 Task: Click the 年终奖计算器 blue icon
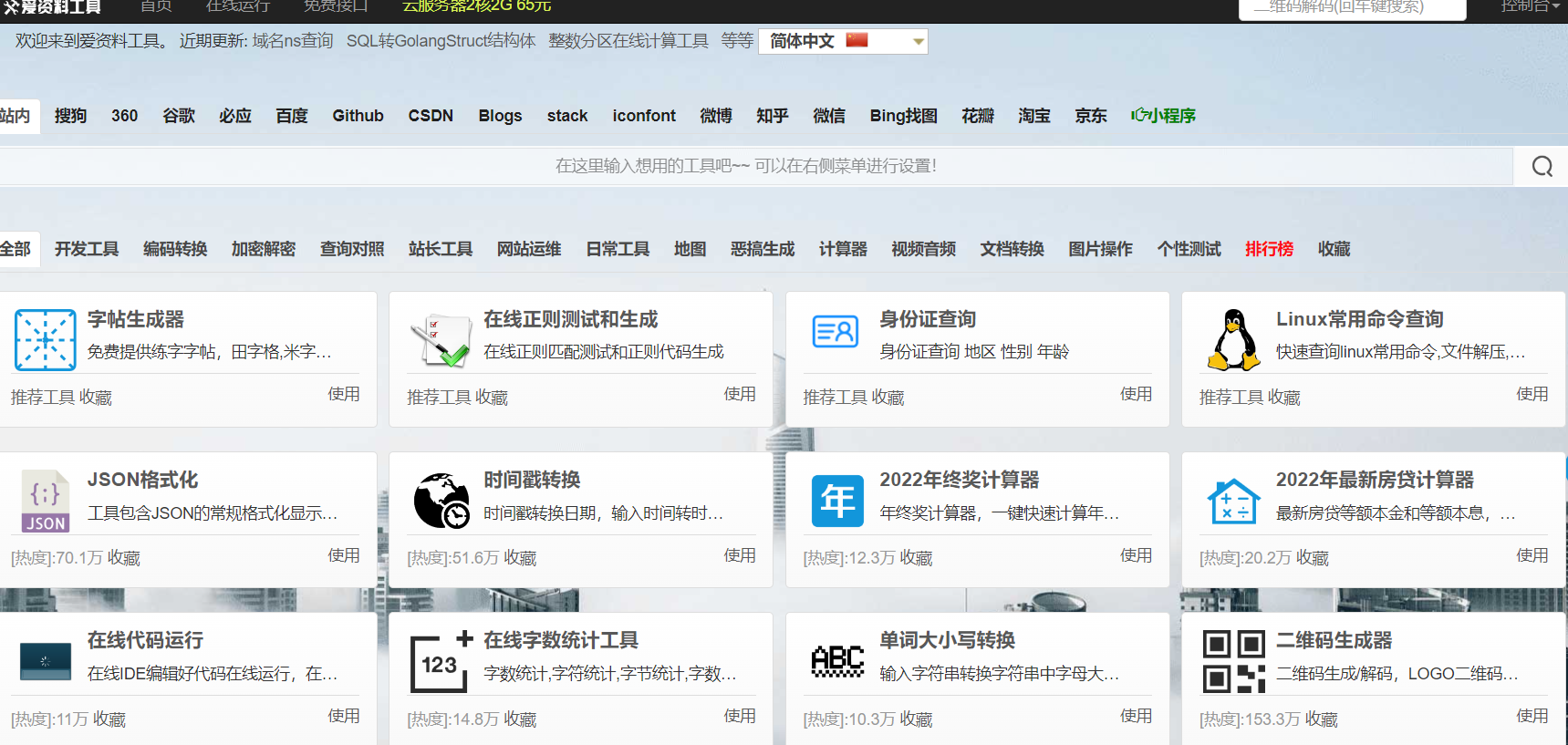click(x=837, y=501)
